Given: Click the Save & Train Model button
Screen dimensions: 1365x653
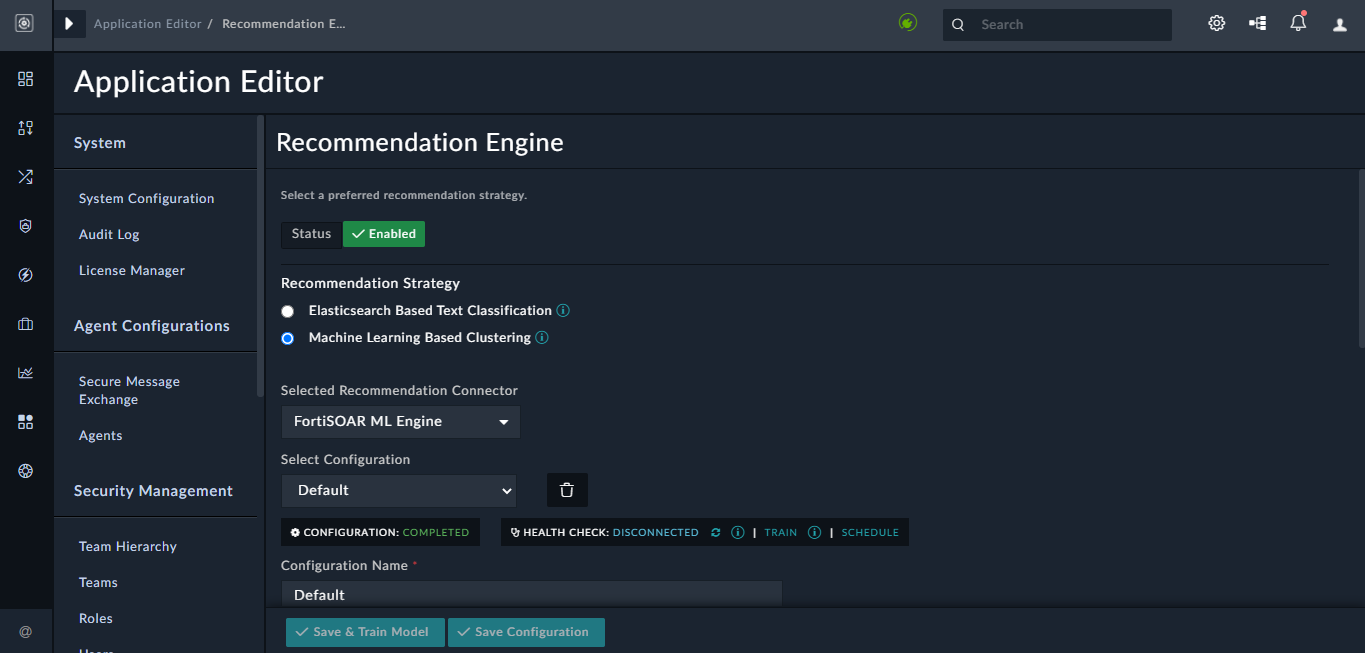Looking at the screenshot, I should (364, 631).
